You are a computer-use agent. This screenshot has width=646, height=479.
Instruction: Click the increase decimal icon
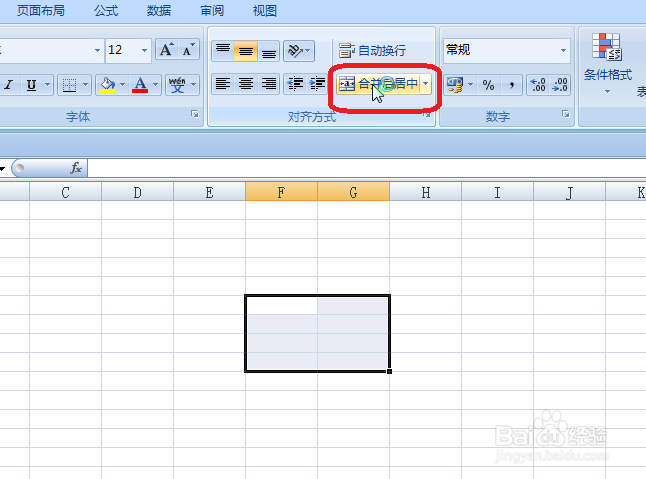point(538,85)
